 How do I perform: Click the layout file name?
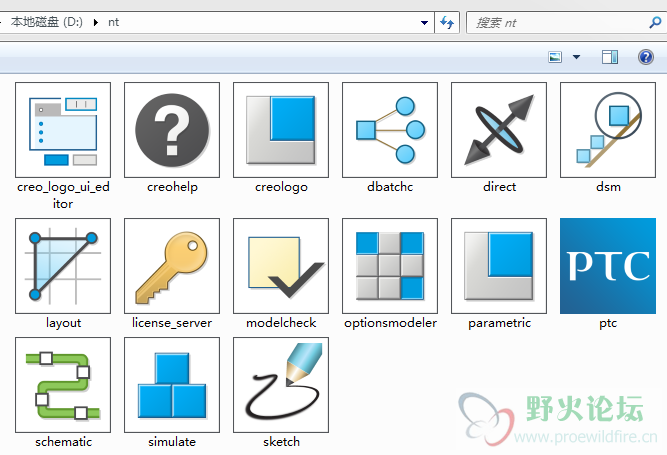(x=63, y=323)
